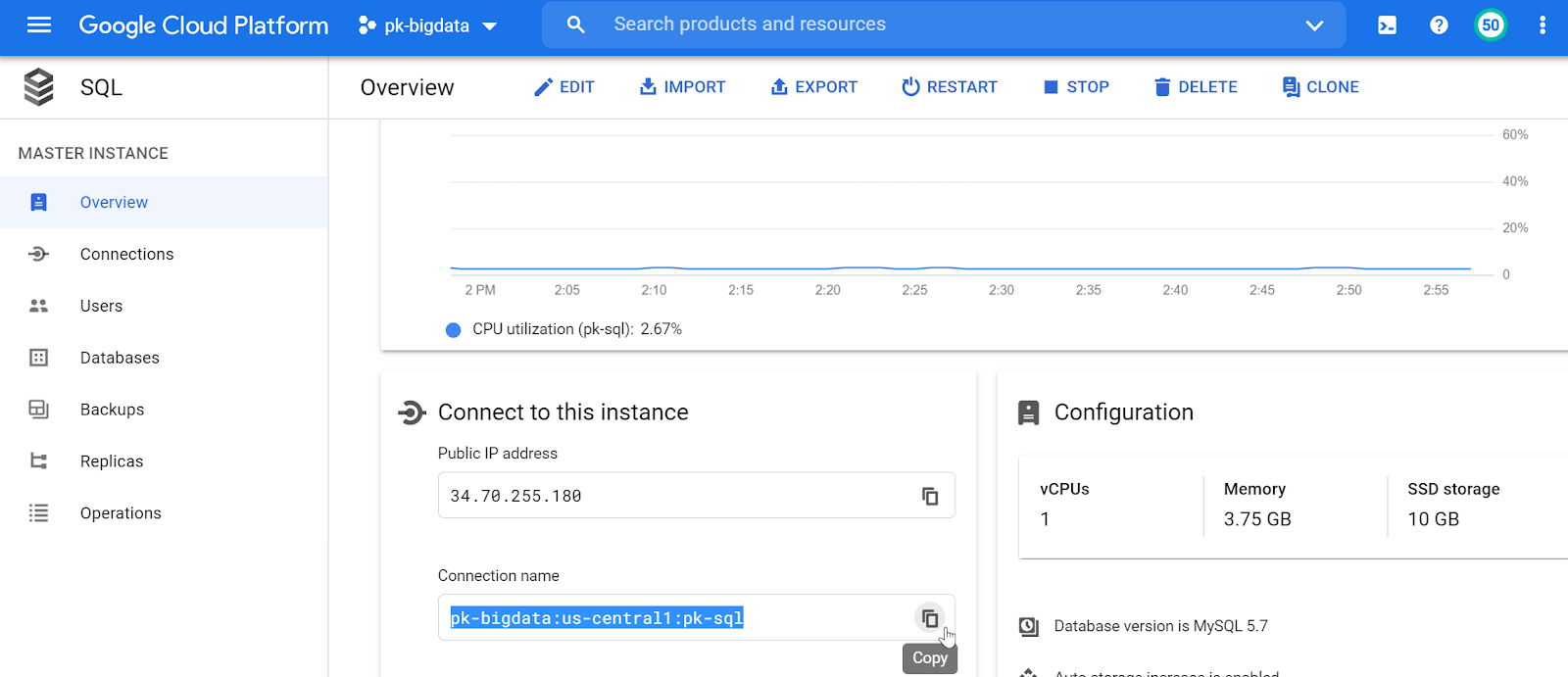This screenshot has width=1568, height=677.
Task: Click the CPU utilization chart line
Action: coord(960,267)
